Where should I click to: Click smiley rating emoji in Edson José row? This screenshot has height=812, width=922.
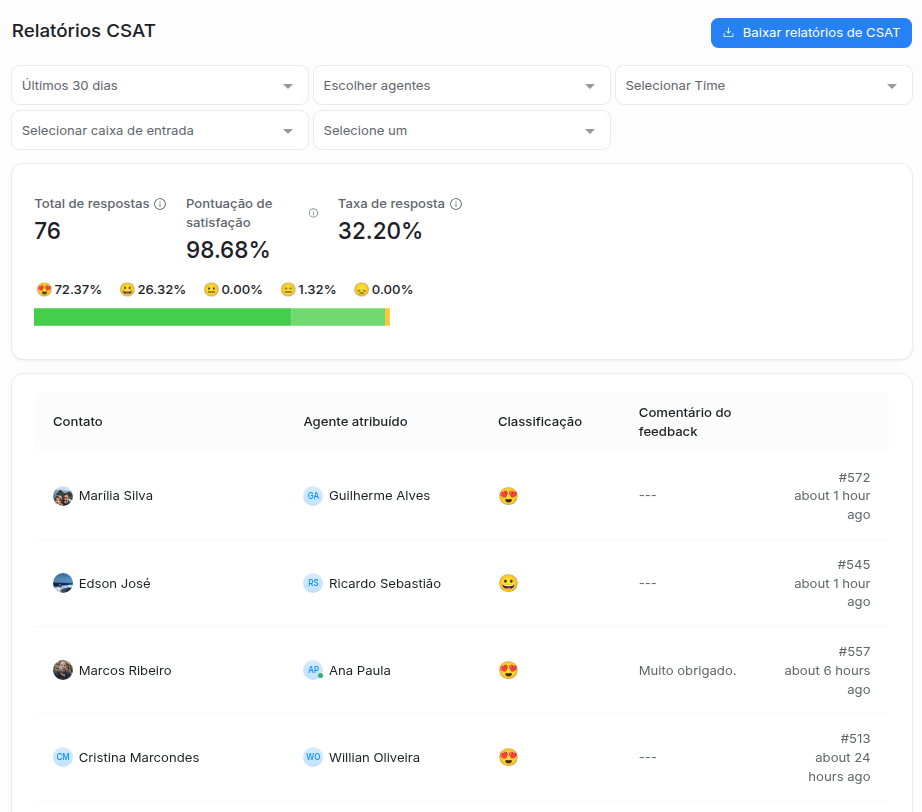coord(508,583)
